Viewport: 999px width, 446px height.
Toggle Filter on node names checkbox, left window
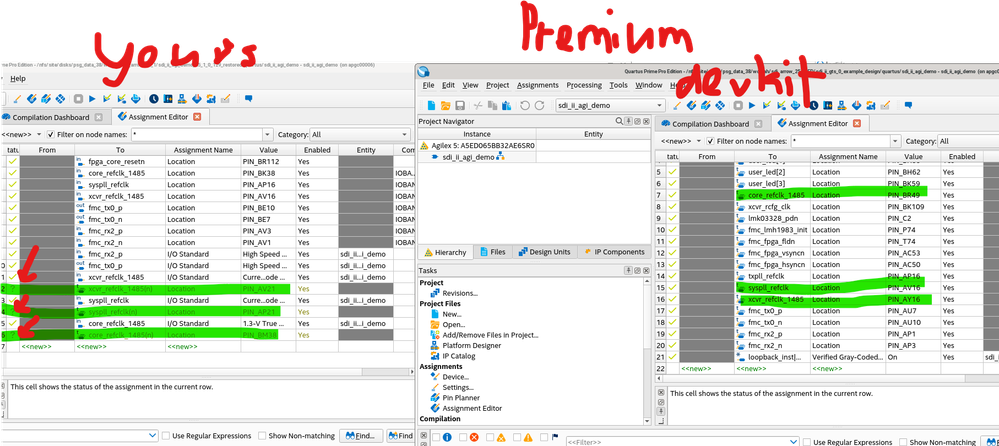tap(52, 134)
